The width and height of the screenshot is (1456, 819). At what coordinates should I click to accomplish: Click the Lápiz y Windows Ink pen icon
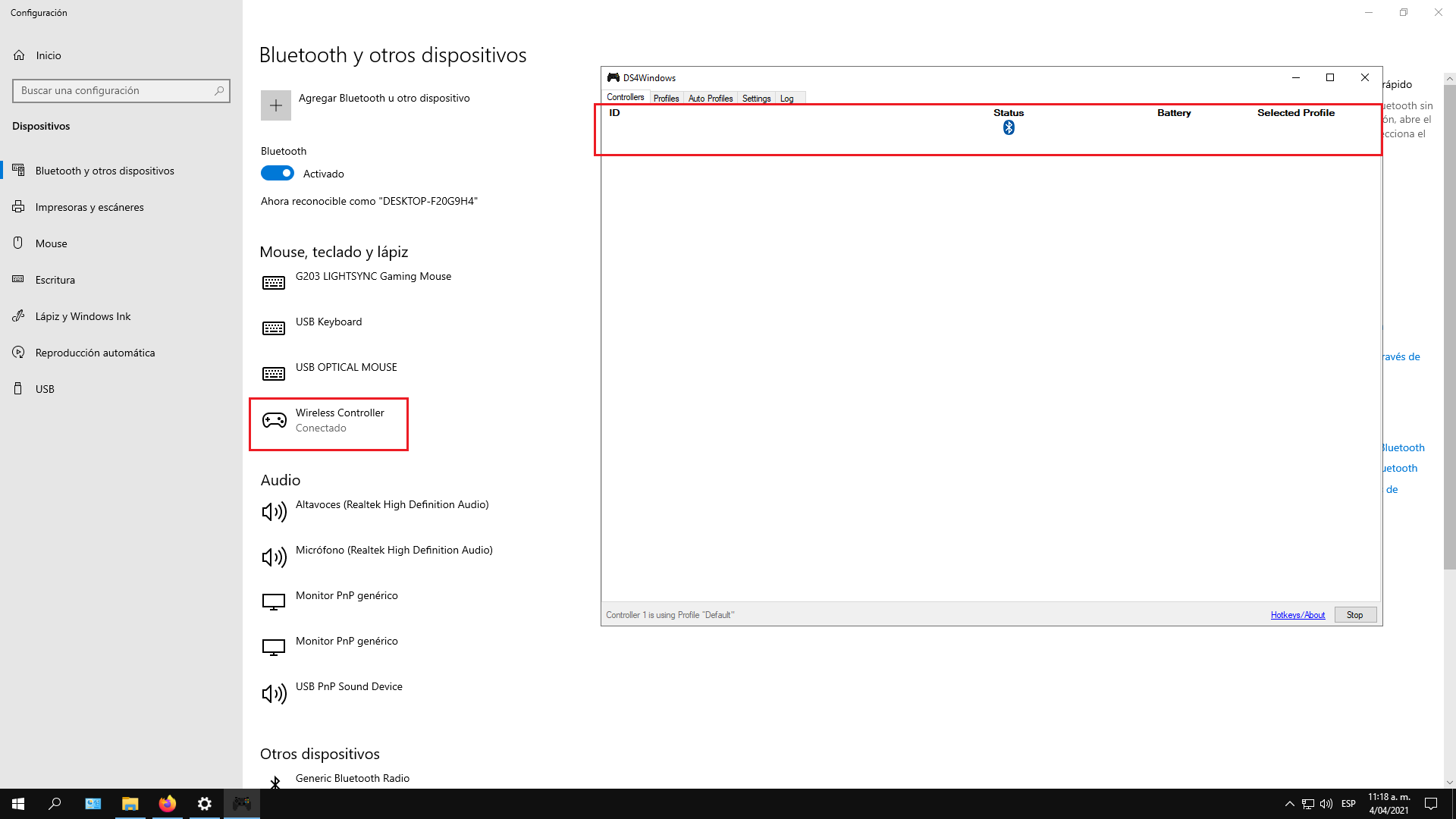tap(18, 316)
